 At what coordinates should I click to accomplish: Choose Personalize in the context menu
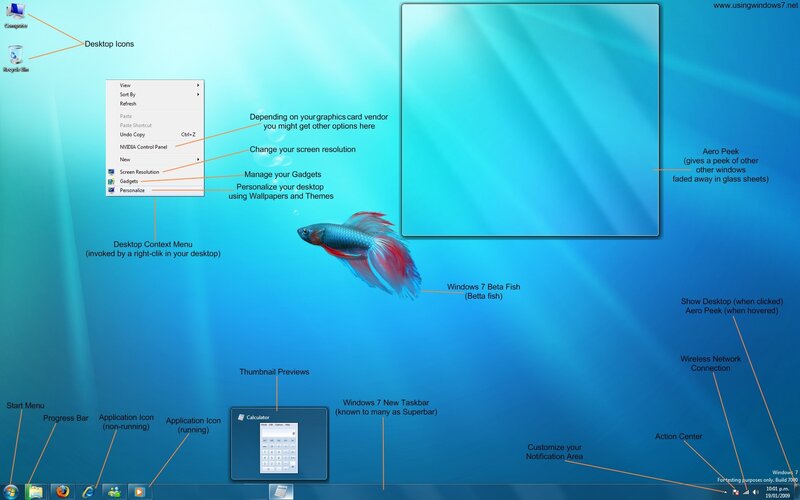point(155,190)
